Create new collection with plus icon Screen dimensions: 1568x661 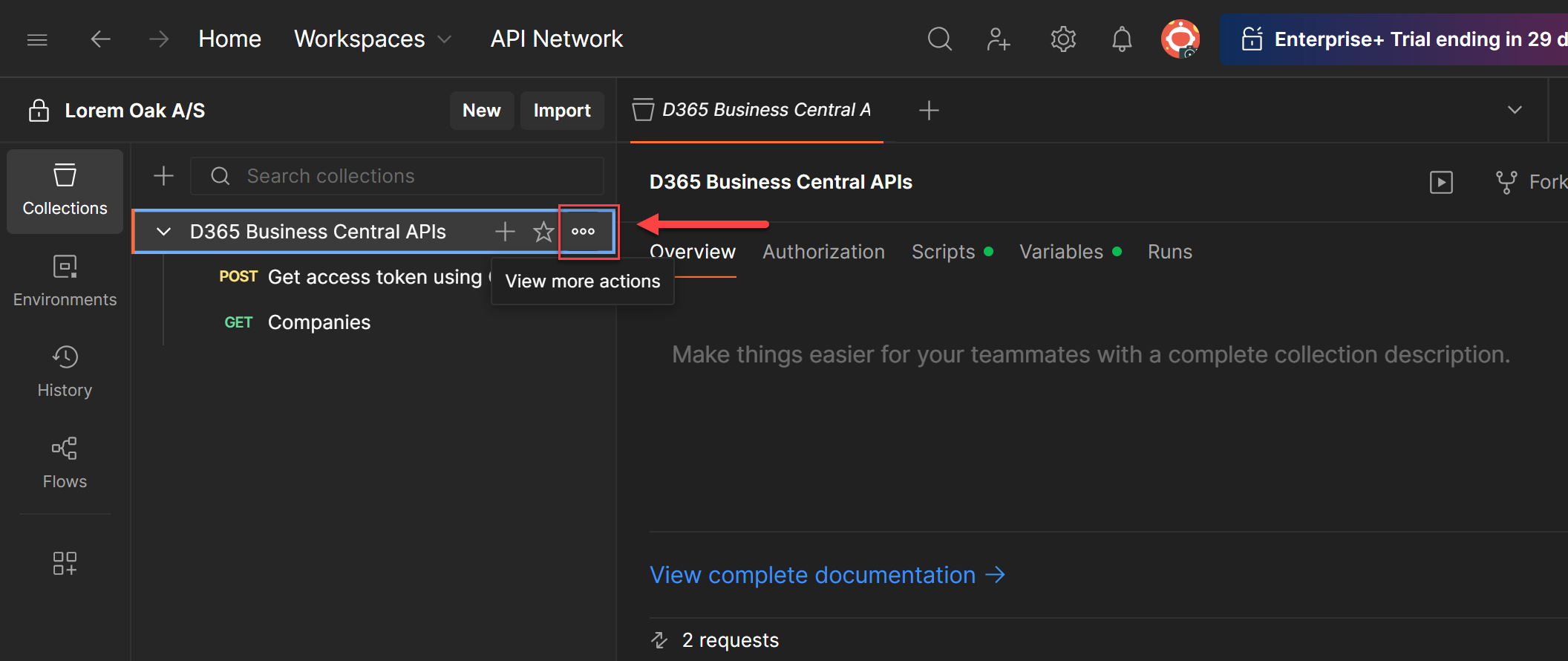click(163, 176)
